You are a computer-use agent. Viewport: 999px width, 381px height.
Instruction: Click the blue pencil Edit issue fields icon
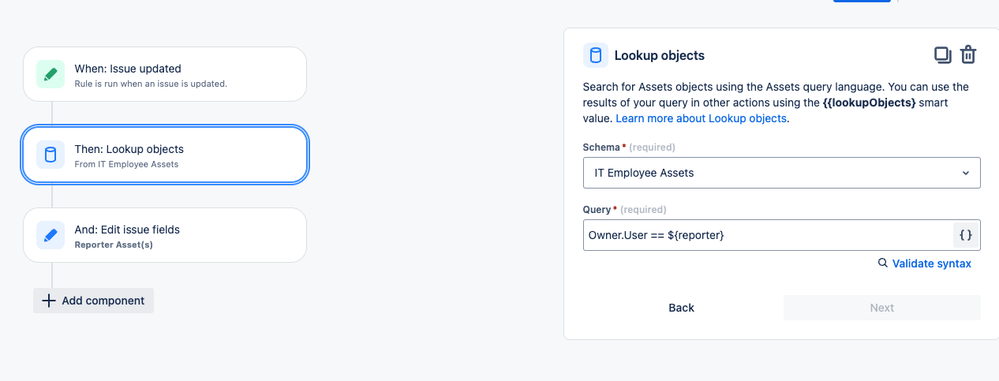point(50,235)
